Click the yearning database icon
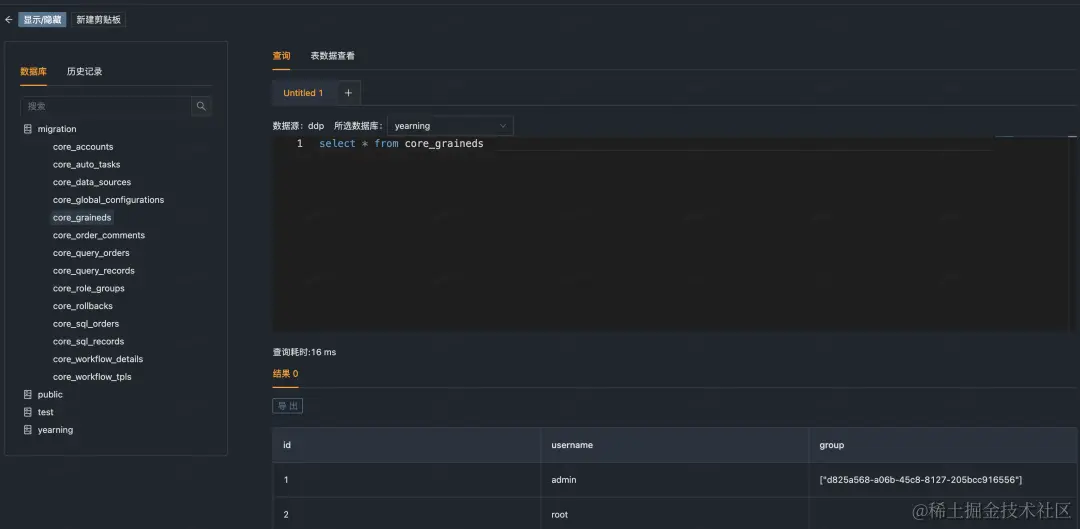1080x529 pixels. (28, 430)
